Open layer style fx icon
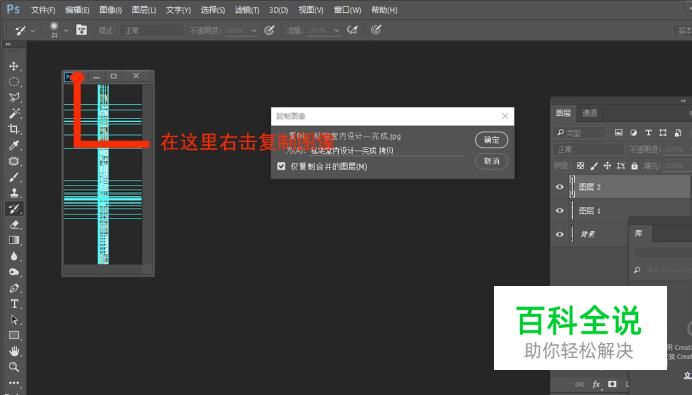 coord(596,384)
